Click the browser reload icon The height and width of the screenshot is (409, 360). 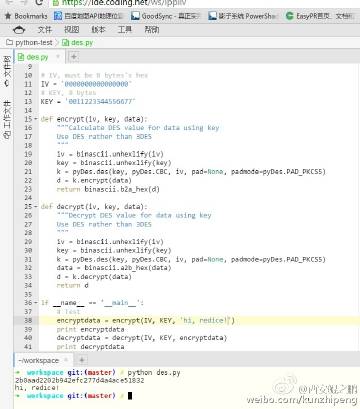point(39,3)
